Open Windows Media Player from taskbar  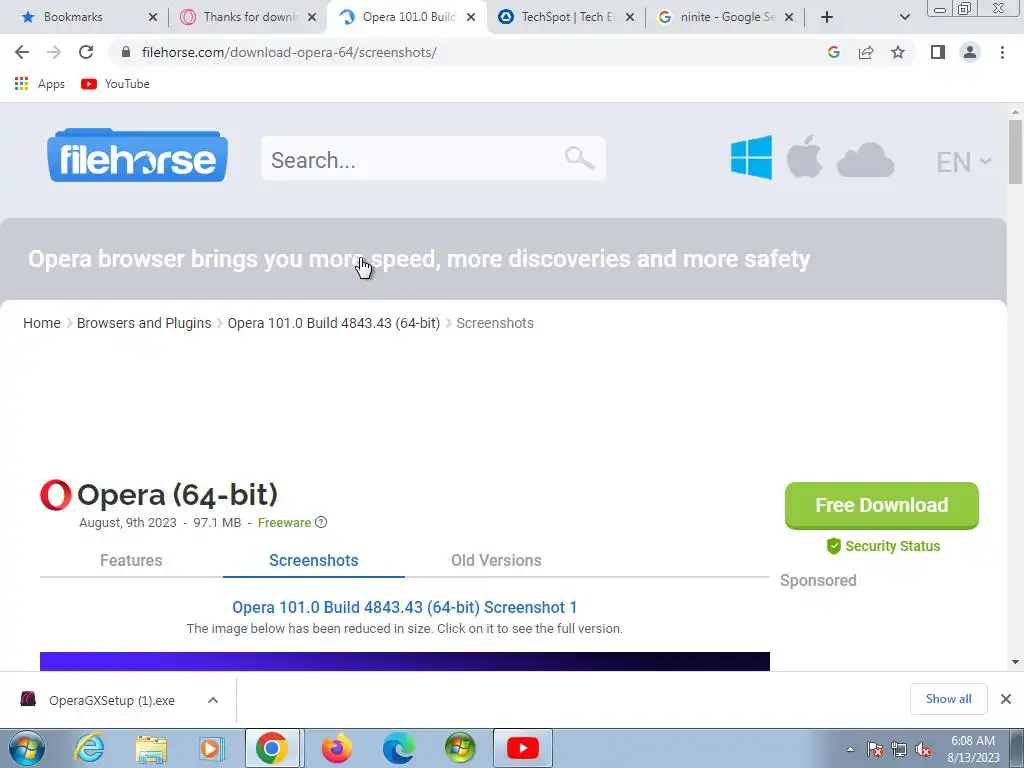(x=210, y=748)
